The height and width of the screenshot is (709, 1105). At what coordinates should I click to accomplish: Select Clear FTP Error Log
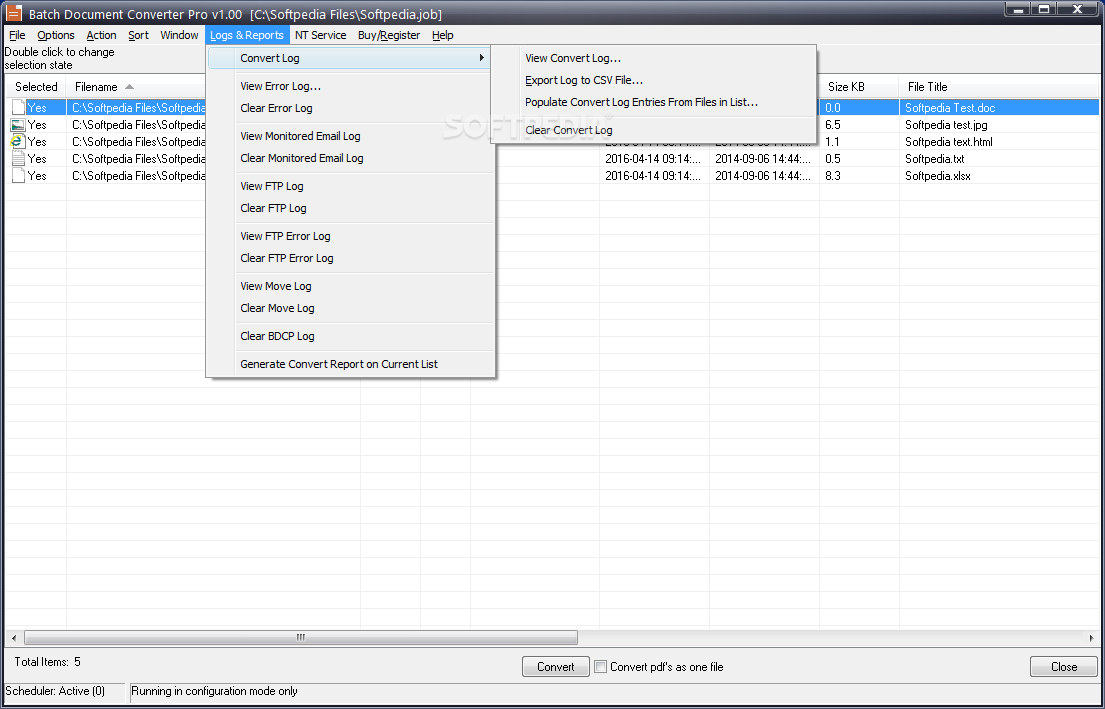tap(287, 258)
